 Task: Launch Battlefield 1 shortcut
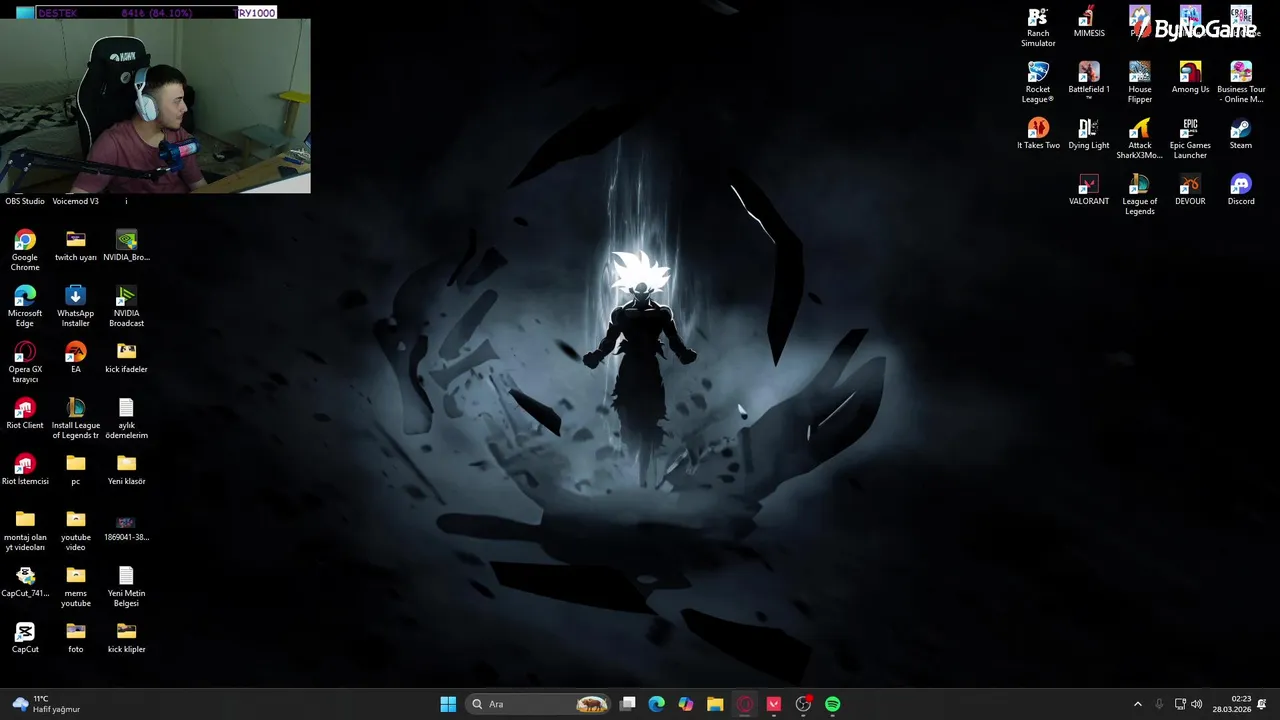(1089, 80)
